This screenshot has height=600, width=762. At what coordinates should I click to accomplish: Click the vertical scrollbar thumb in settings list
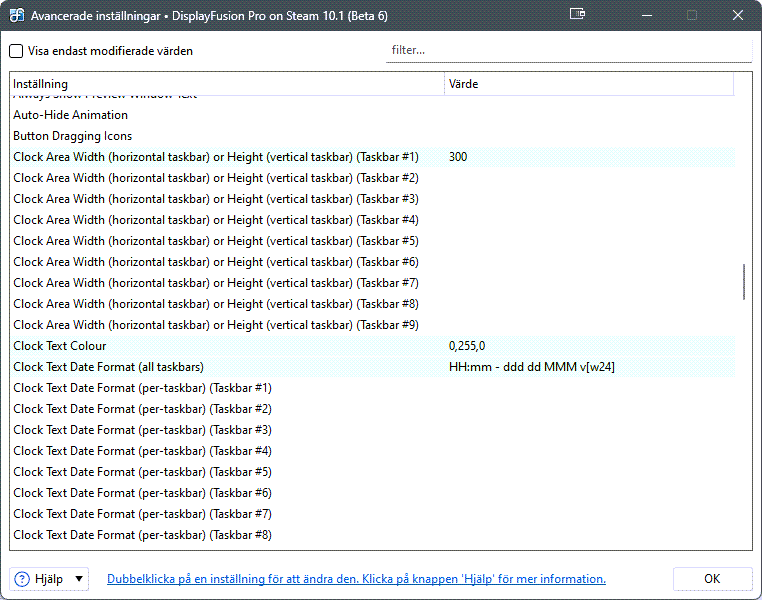(x=743, y=282)
